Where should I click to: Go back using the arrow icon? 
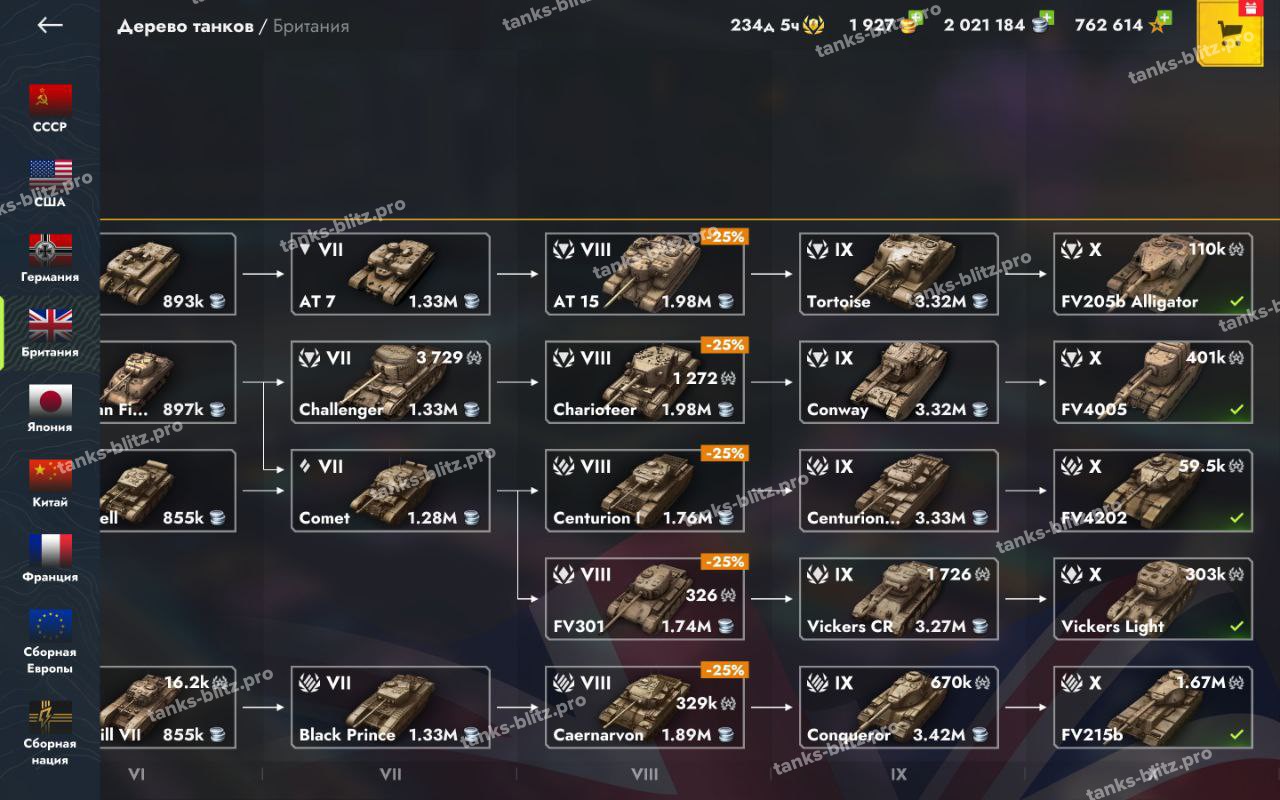(50, 26)
